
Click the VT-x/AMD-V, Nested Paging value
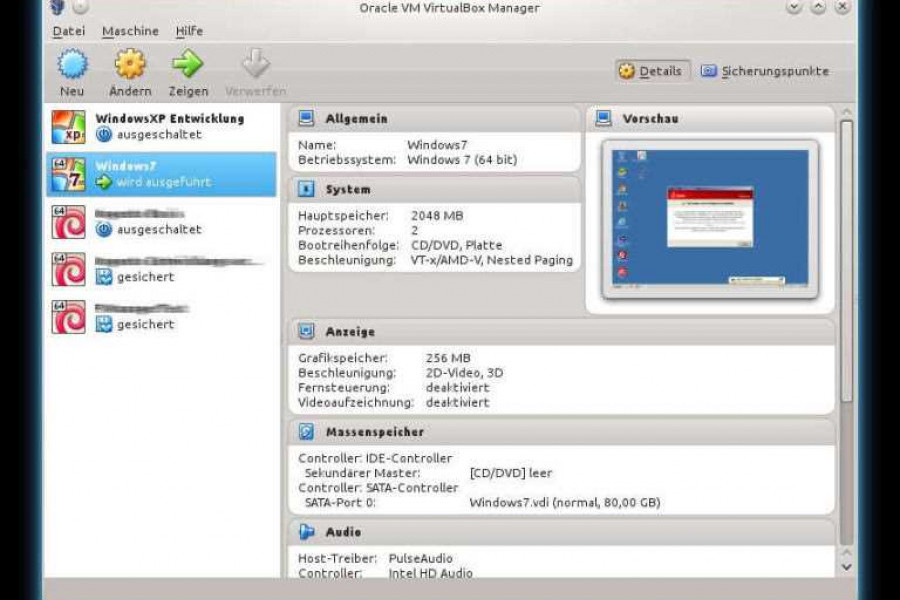tap(491, 260)
